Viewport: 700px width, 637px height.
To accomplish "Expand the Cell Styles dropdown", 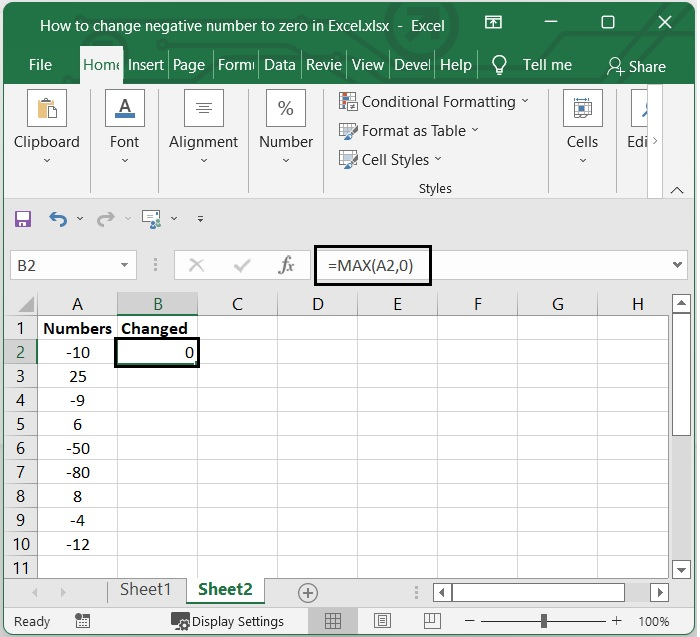I will click(x=438, y=158).
